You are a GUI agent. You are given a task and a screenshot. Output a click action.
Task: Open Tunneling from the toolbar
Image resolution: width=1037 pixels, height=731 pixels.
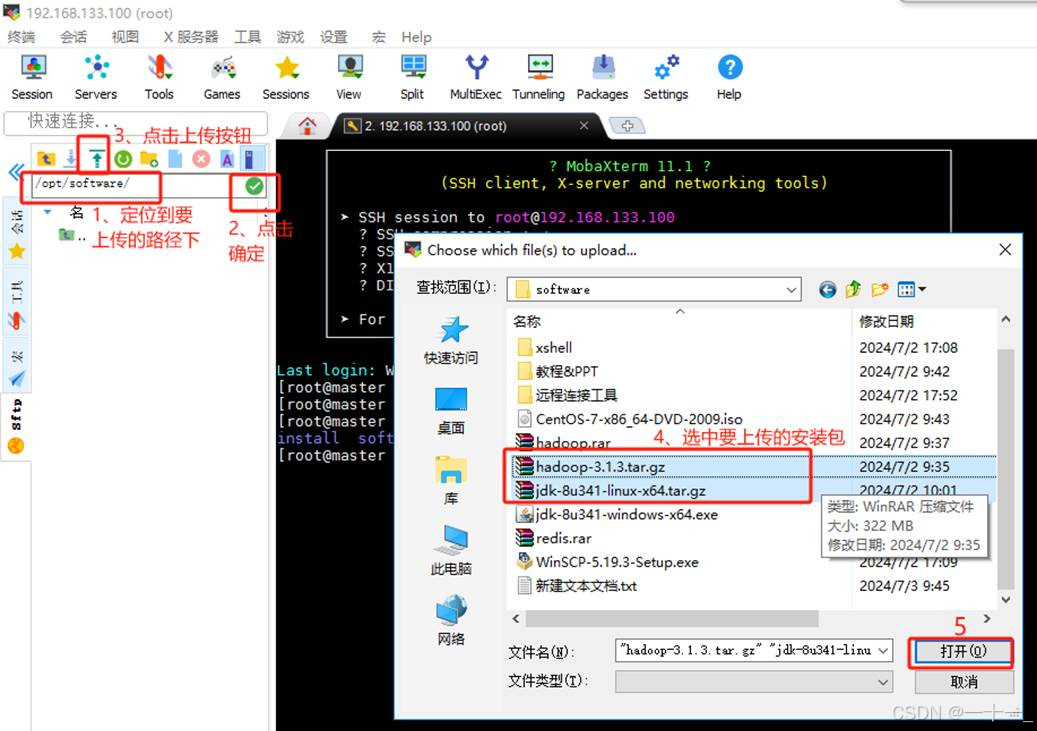point(539,77)
